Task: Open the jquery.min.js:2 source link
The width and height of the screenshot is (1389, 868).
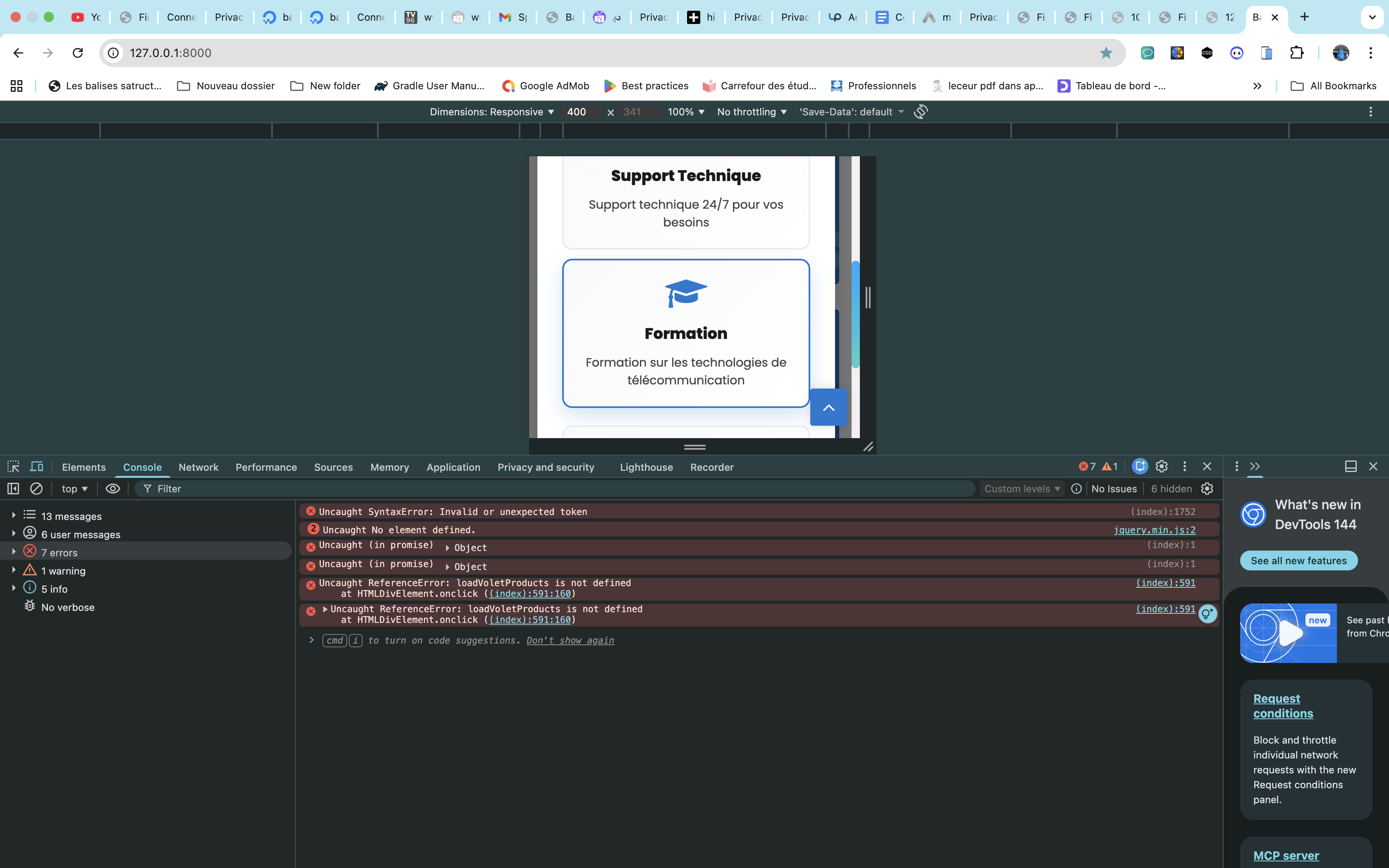Action: [x=1154, y=530]
